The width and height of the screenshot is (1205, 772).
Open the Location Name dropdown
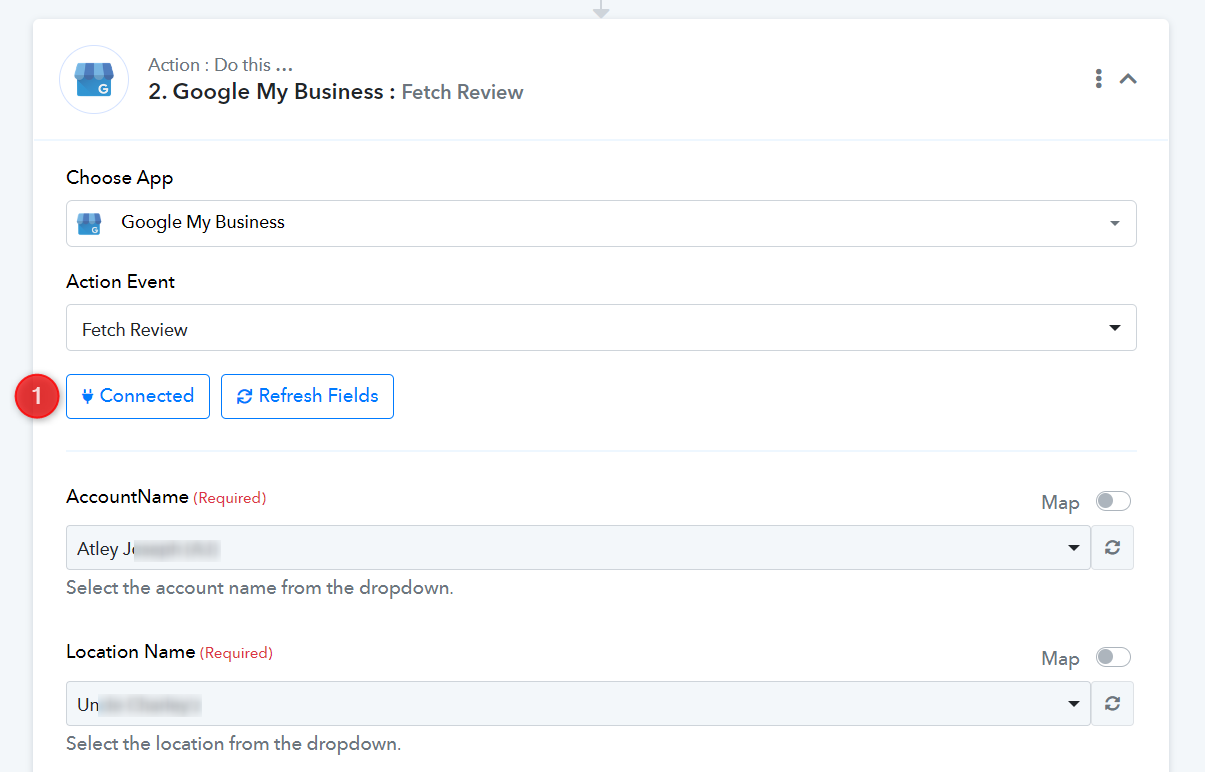pos(578,704)
